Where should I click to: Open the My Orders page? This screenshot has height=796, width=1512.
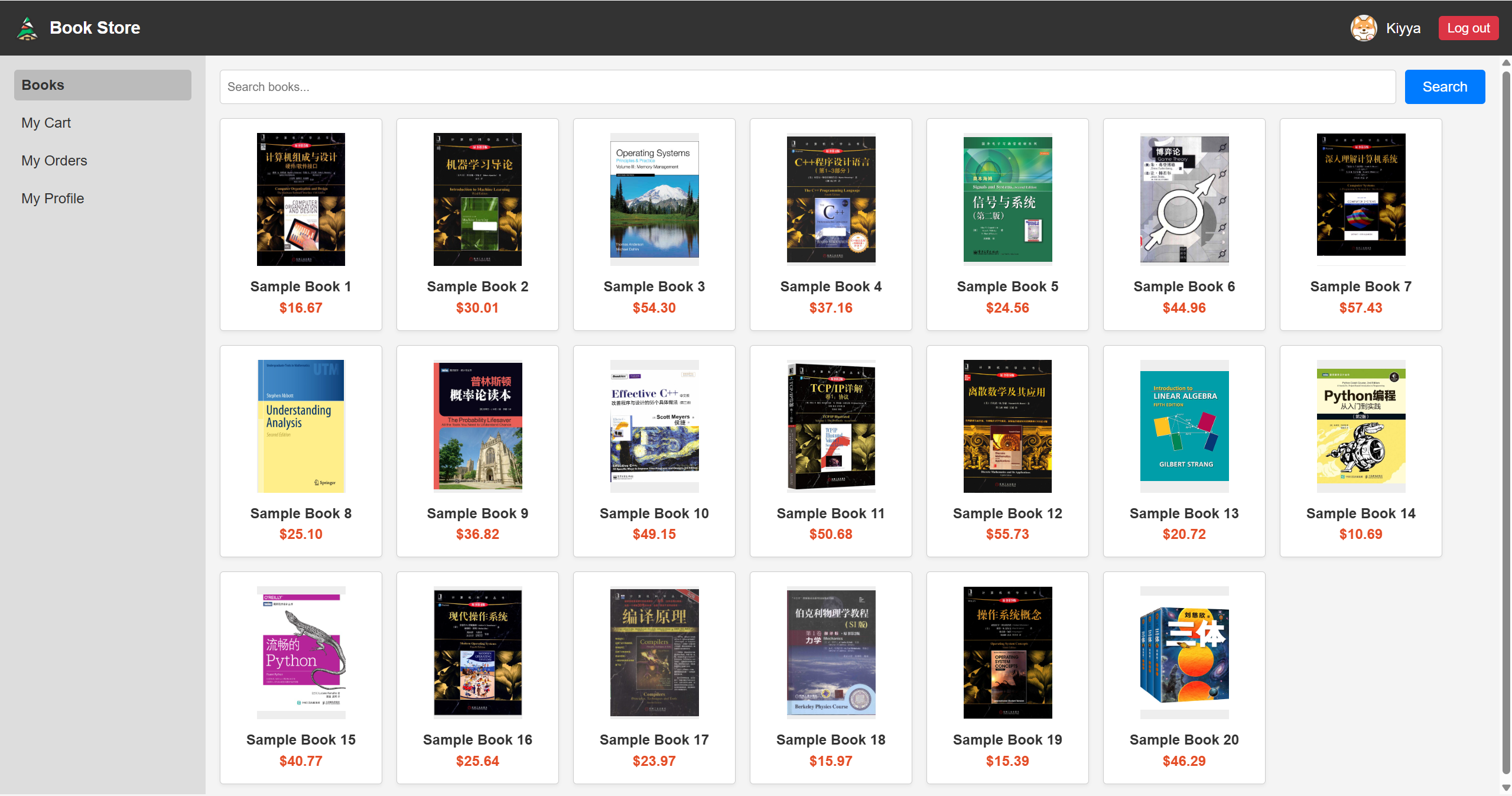[54, 160]
